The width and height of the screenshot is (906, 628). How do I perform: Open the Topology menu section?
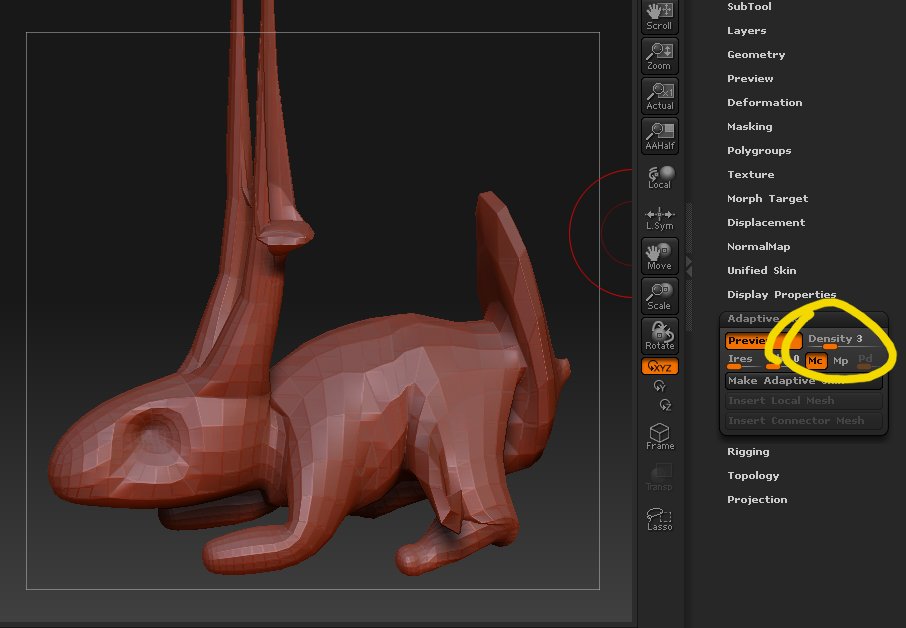point(753,476)
